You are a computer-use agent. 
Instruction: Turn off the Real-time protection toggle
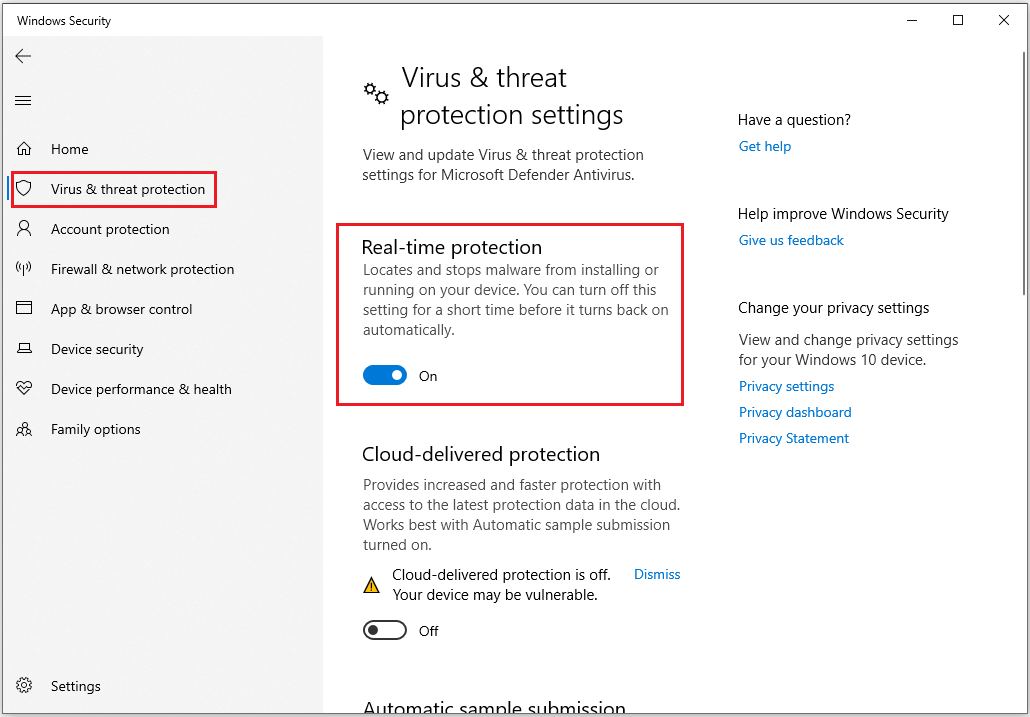[385, 376]
